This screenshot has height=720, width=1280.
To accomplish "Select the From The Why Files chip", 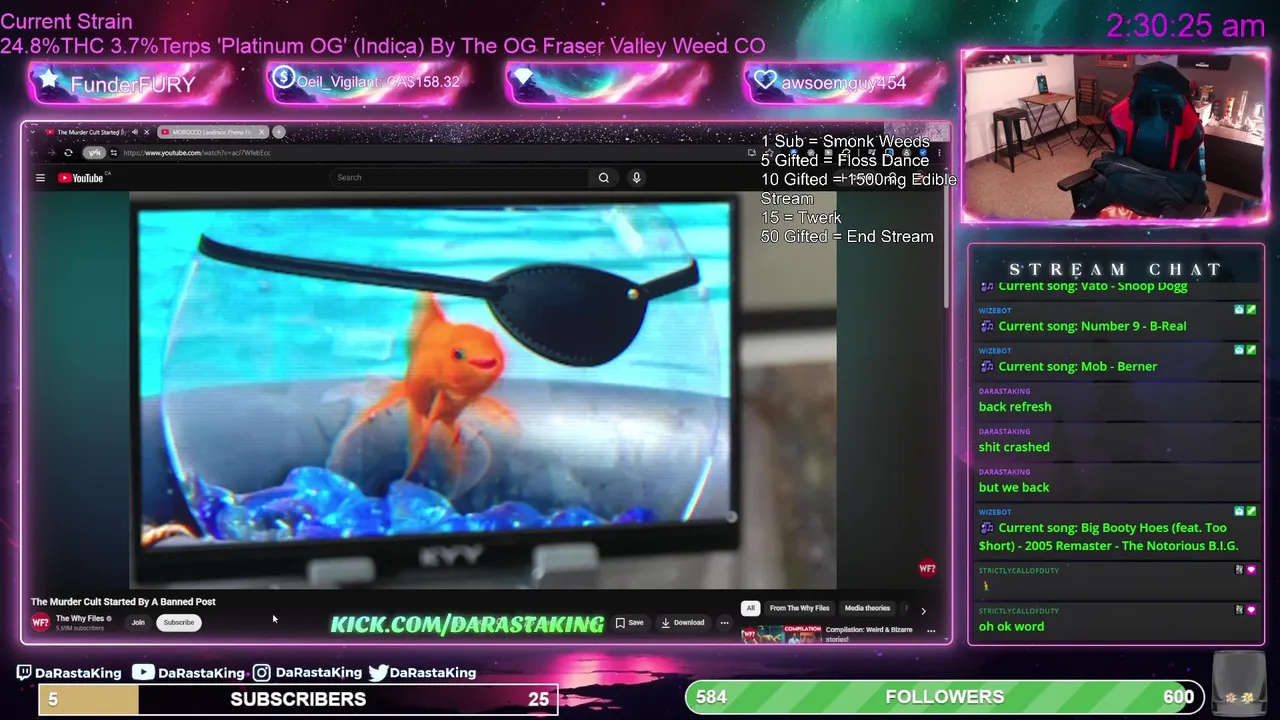I will click(799, 608).
